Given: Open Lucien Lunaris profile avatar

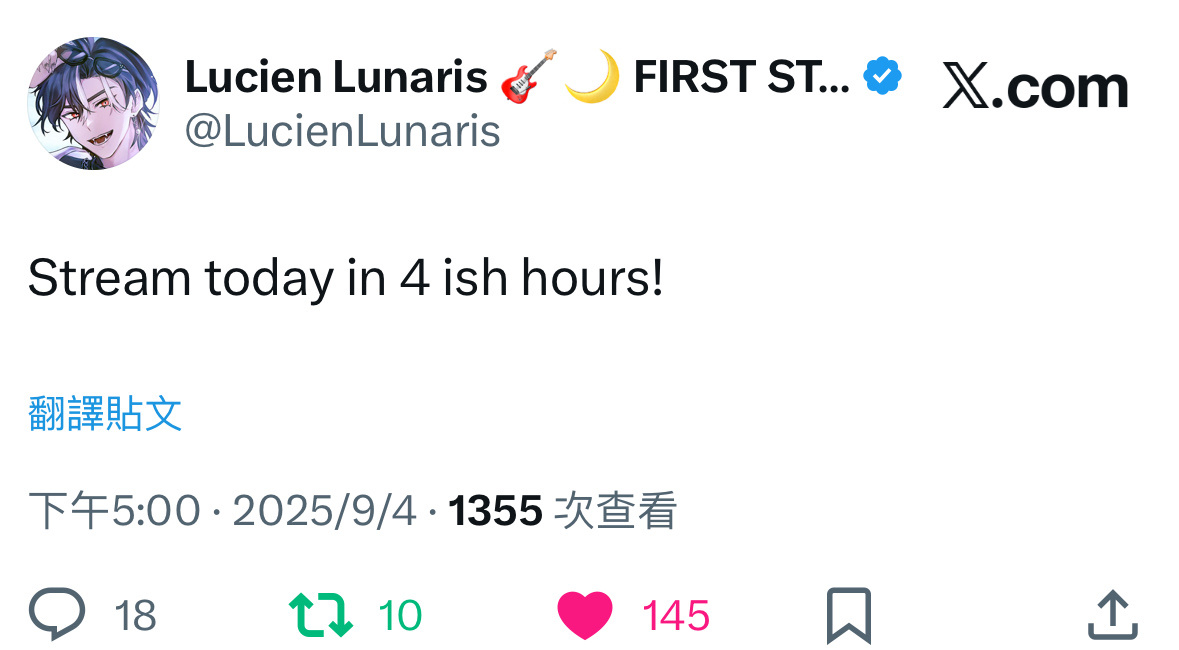Looking at the screenshot, I should point(92,103).
